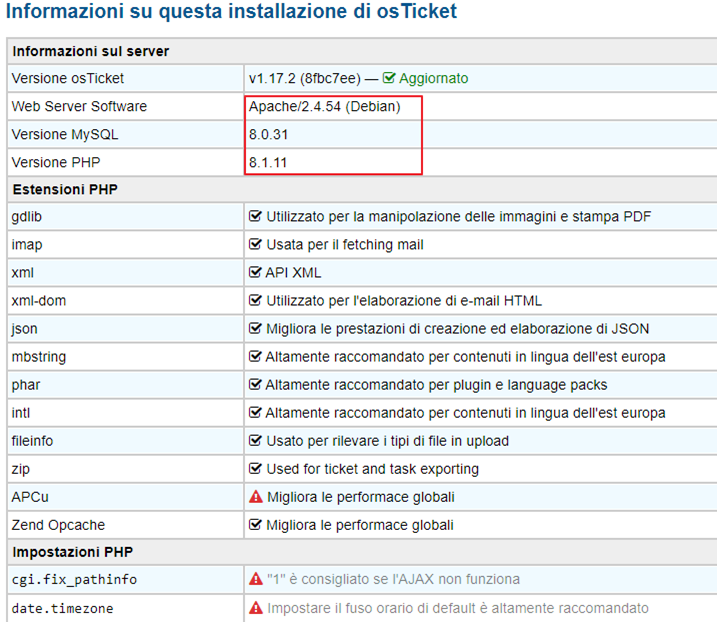This screenshot has width=718, height=624.
Task: Click the check icon in imap row
Action: 255,244
